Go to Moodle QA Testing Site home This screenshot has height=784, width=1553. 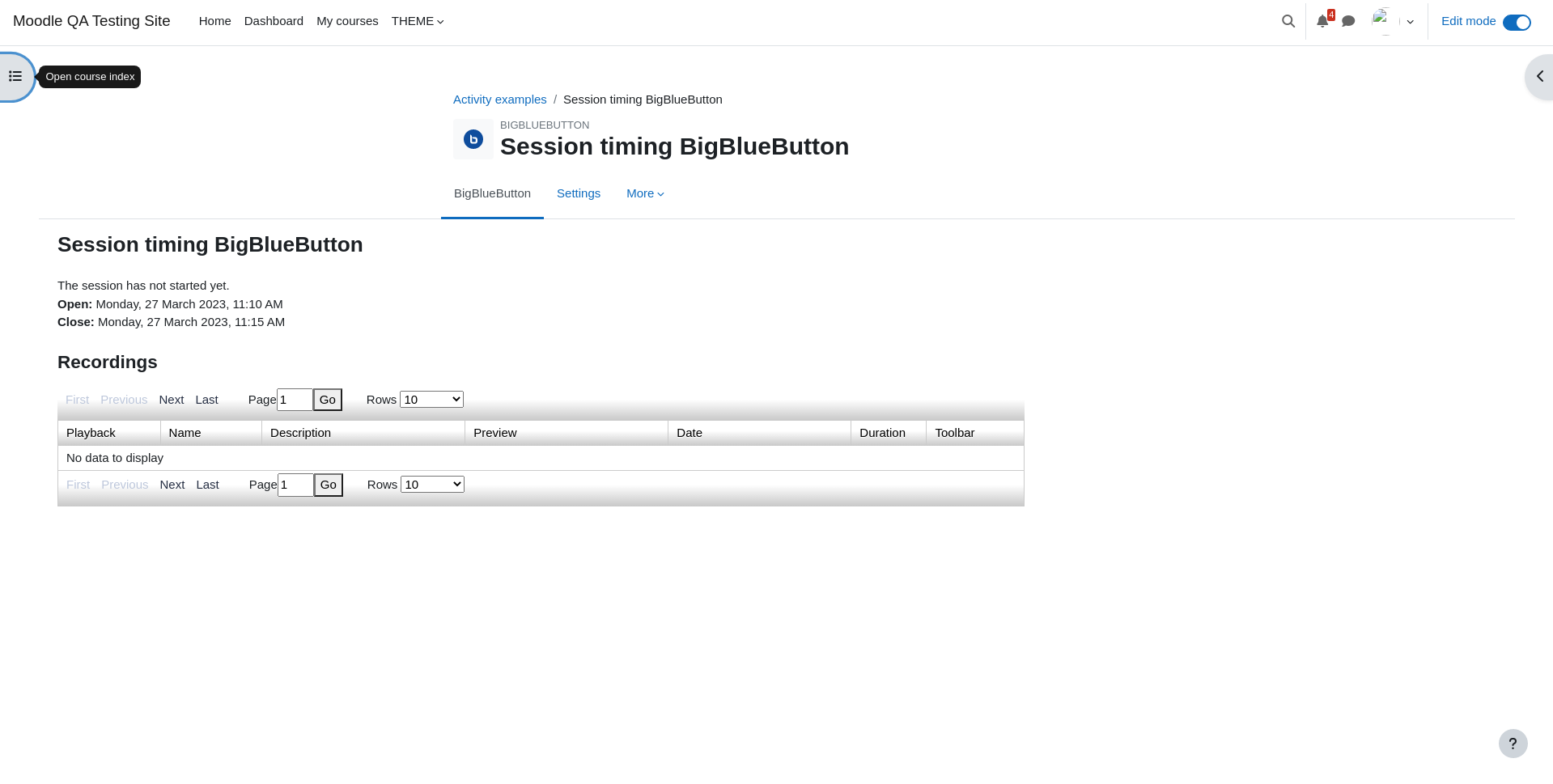click(x=91, y=21)
